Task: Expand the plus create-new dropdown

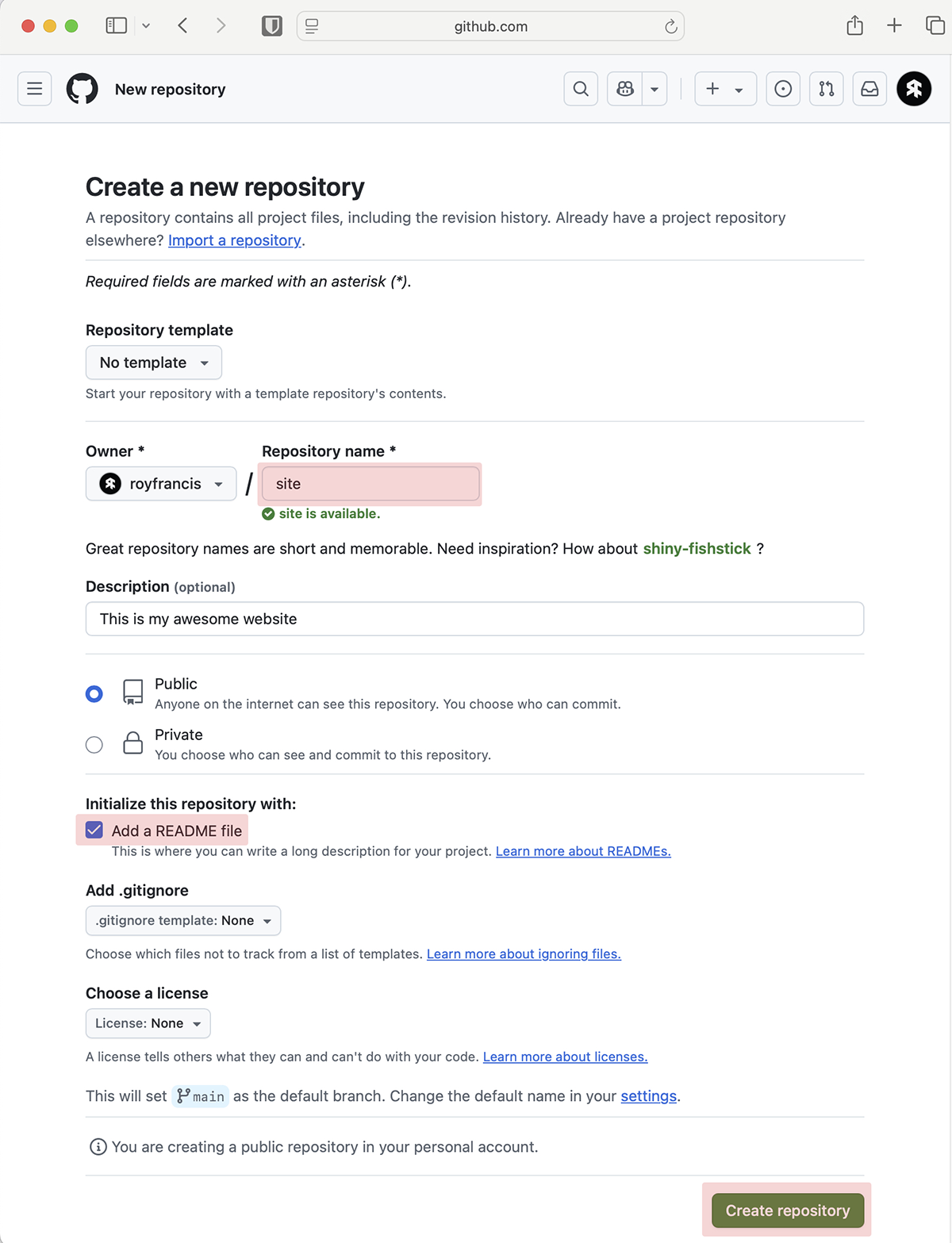Action: point(726,89)
